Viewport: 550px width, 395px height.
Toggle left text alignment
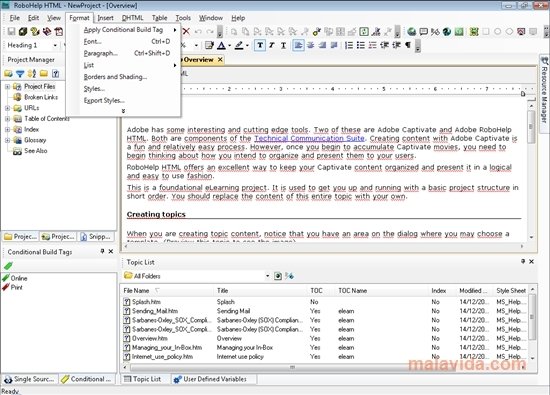(298, 45)
